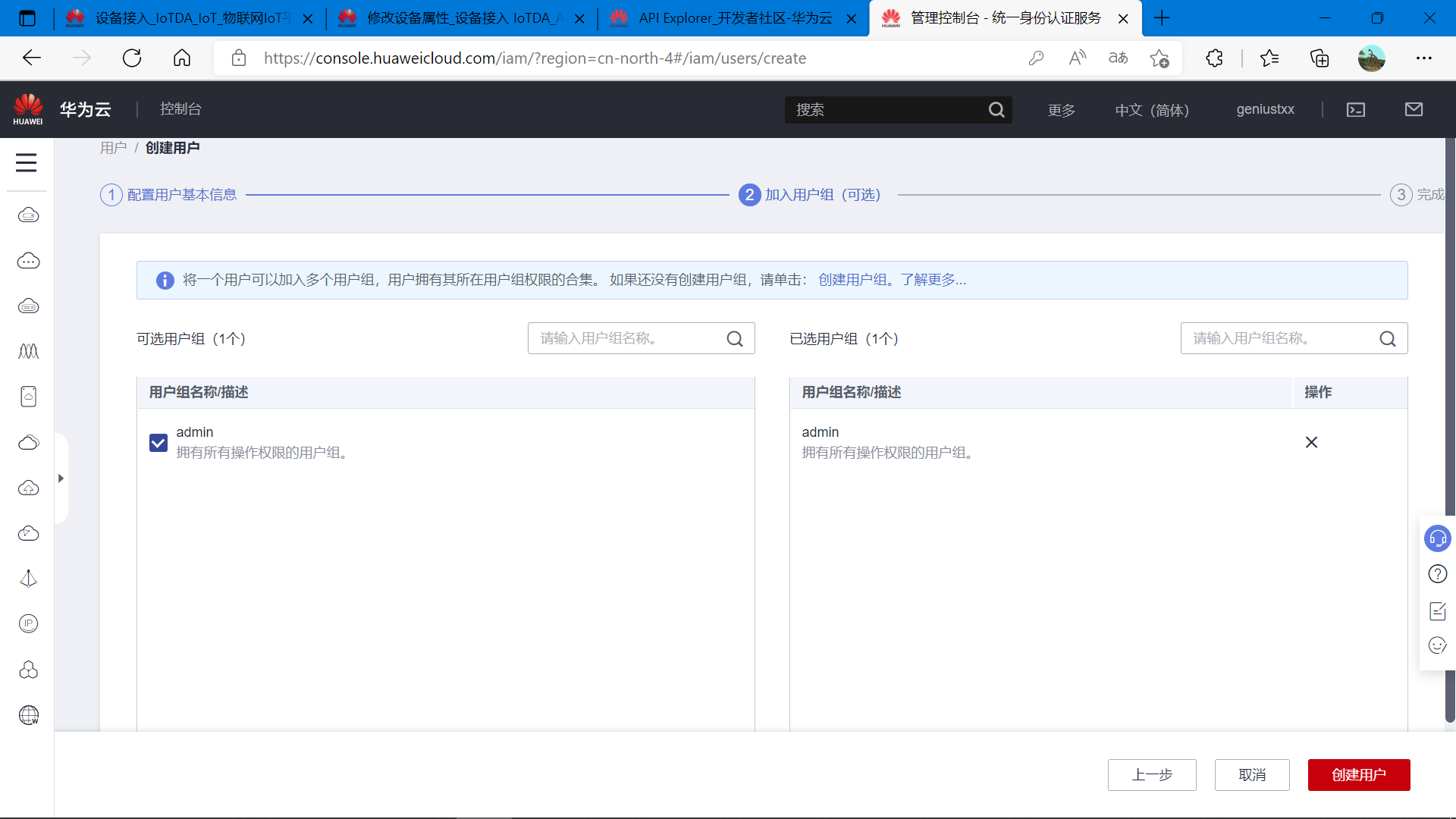Switch to API Explorer browser tab
This screenshot has height=819, width=1456.
click(733, 18)
